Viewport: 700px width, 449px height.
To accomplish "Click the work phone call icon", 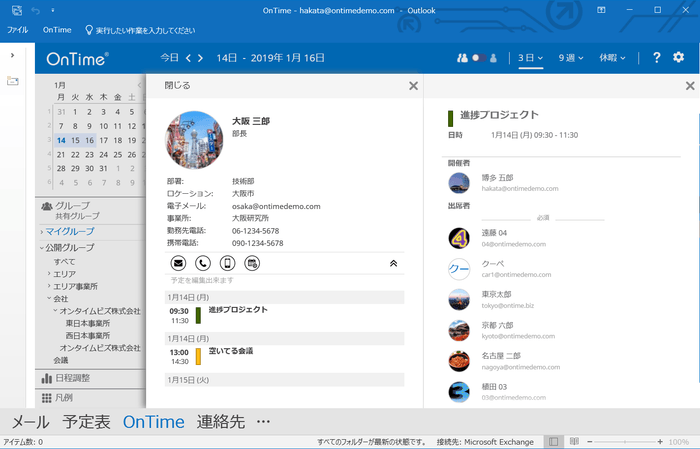I will pyautogui.click(x=203, y=263).
